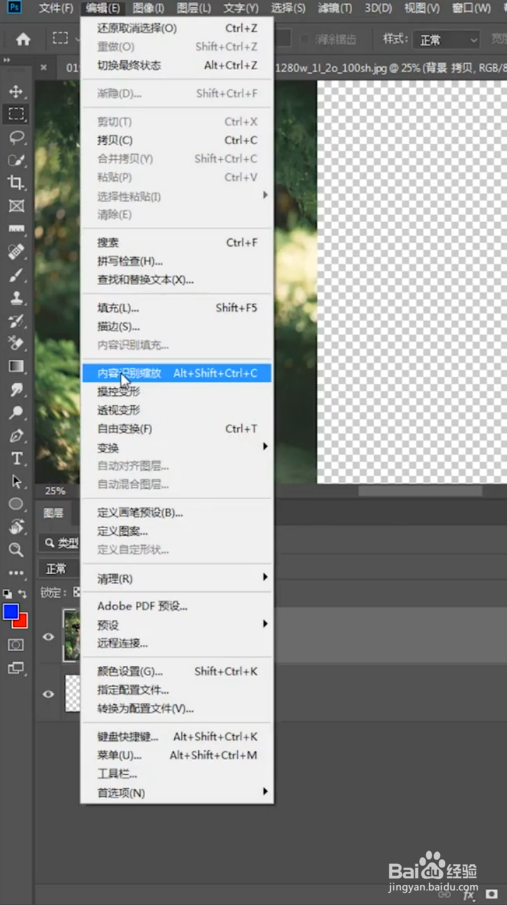Change screen mode icon
This screenshot has height=905, width=507.
(16, 668)
